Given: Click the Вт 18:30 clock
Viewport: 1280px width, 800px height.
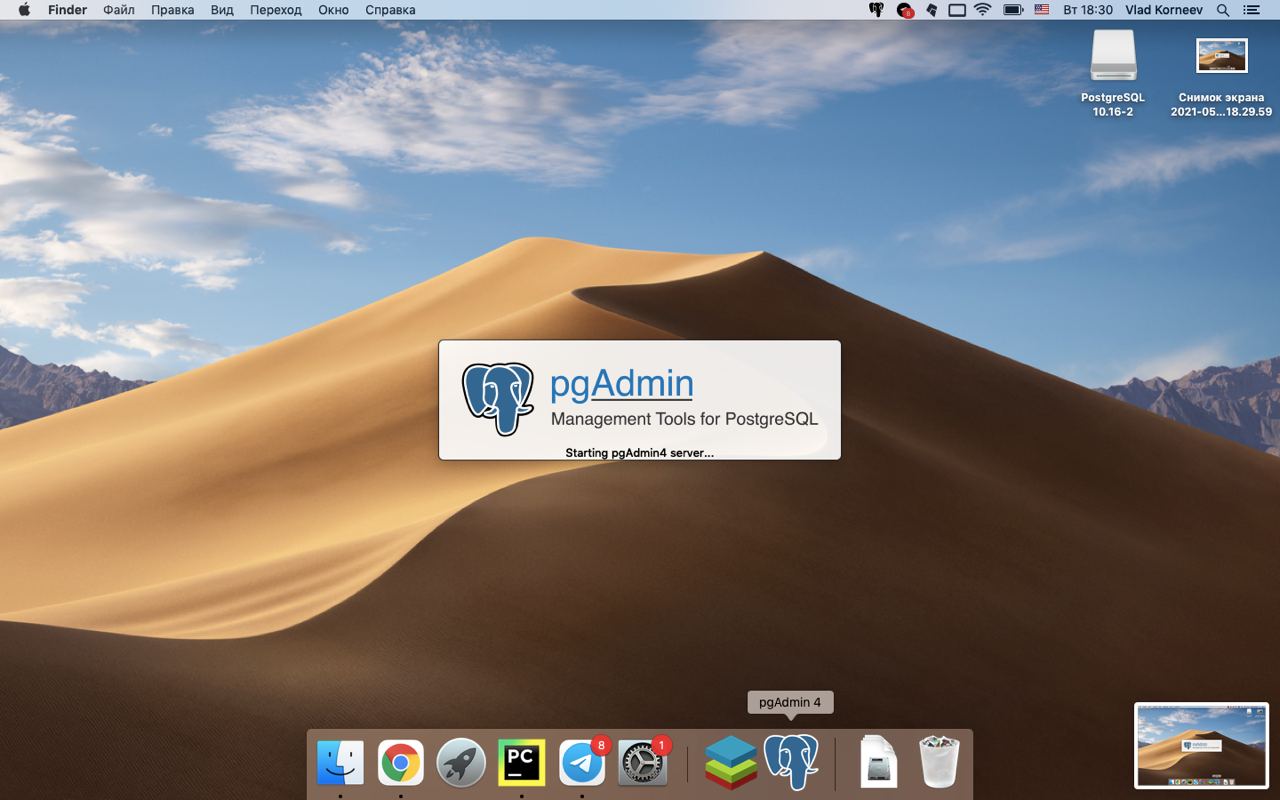Looking at the screenshot, I should click(x=1088, y=10).
